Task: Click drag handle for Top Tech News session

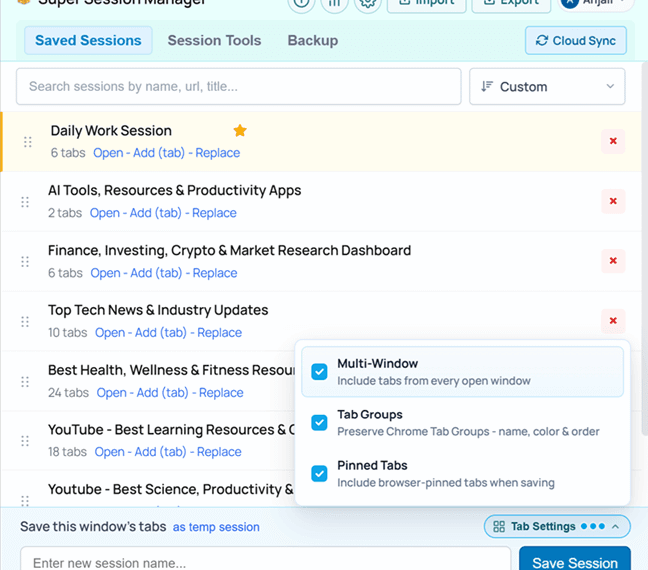Action: click(x=25, y=322)
